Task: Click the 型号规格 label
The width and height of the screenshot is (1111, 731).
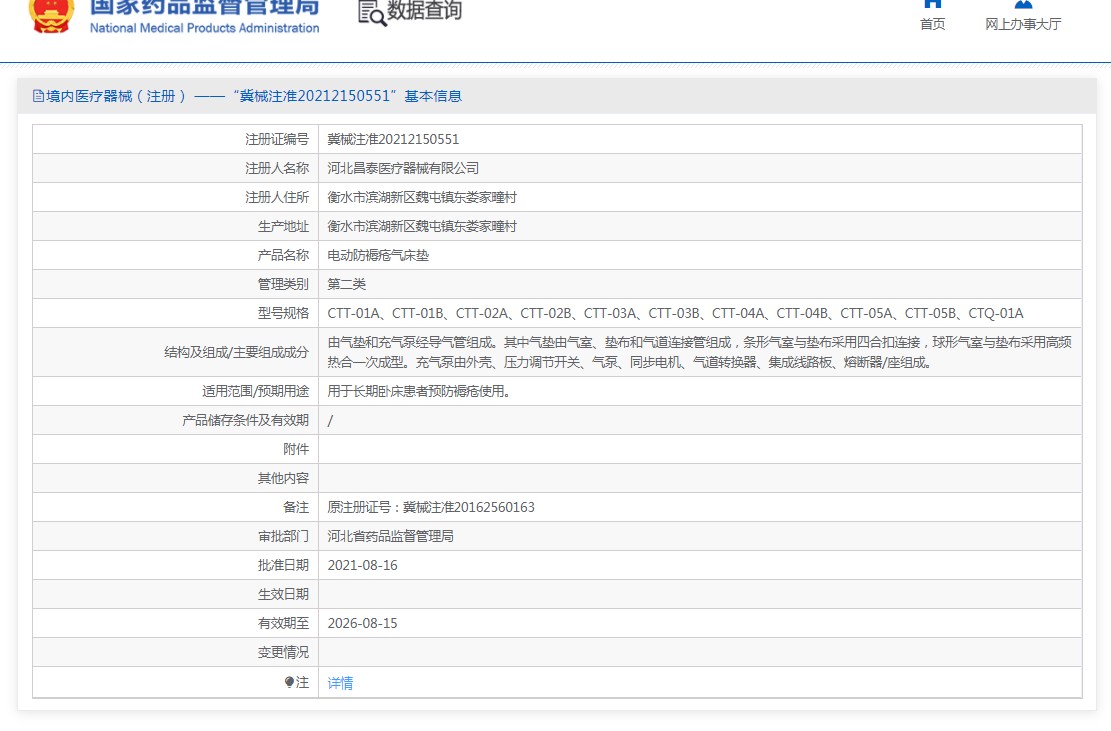Action: click(283, 313)
